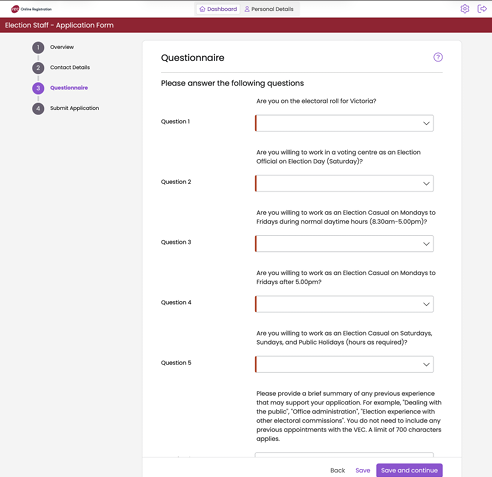Image resolution: width=492 pixels, height=477 pixels.
Task: Open the Questionnaire help question-mark icon
Action: point(438,57)
